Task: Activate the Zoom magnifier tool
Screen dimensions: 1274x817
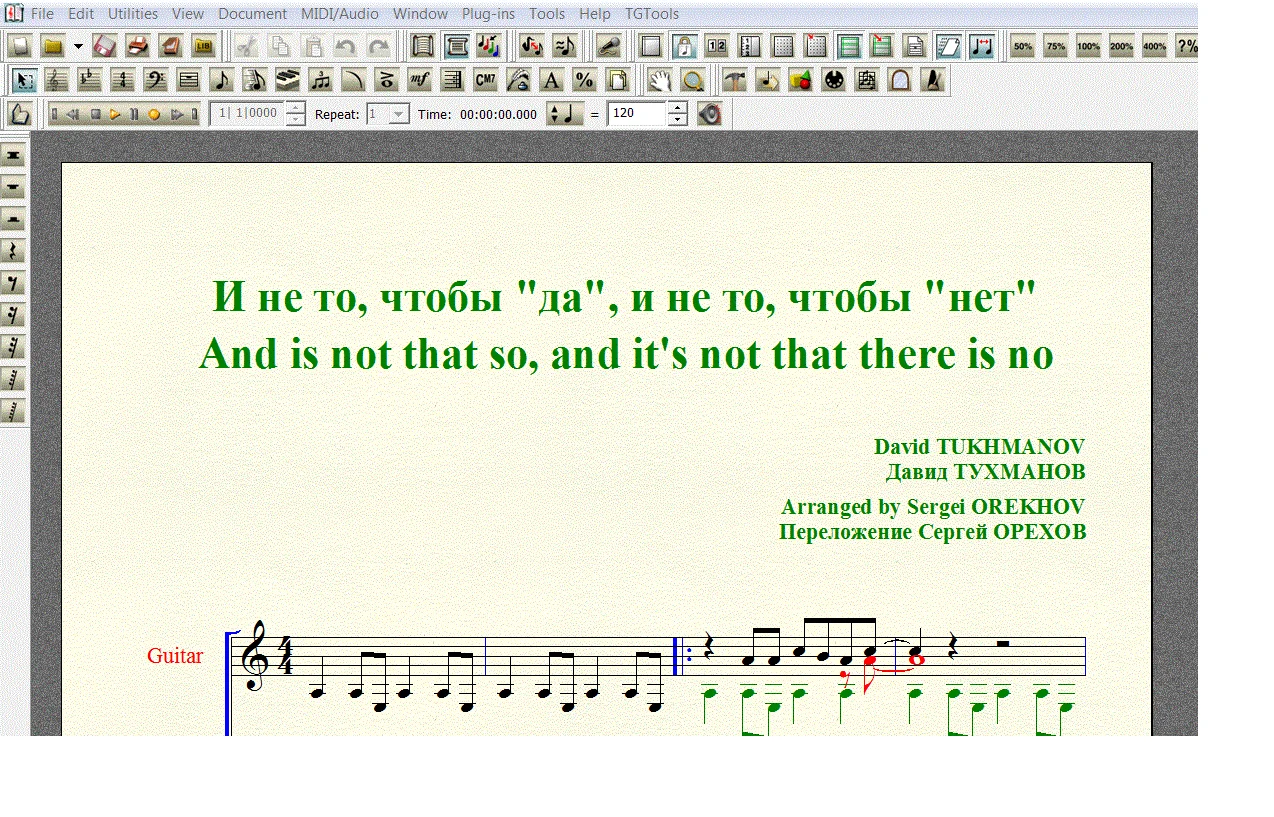Action: tap(692, 80)
